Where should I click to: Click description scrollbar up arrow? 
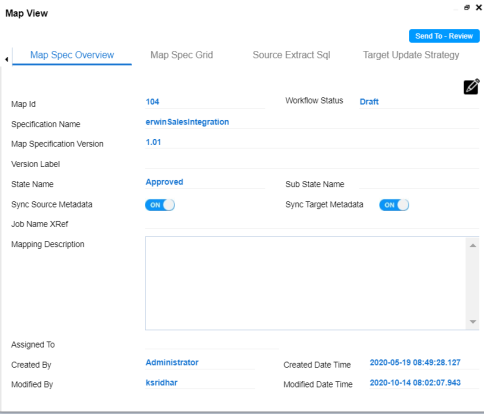coord(473,246)
